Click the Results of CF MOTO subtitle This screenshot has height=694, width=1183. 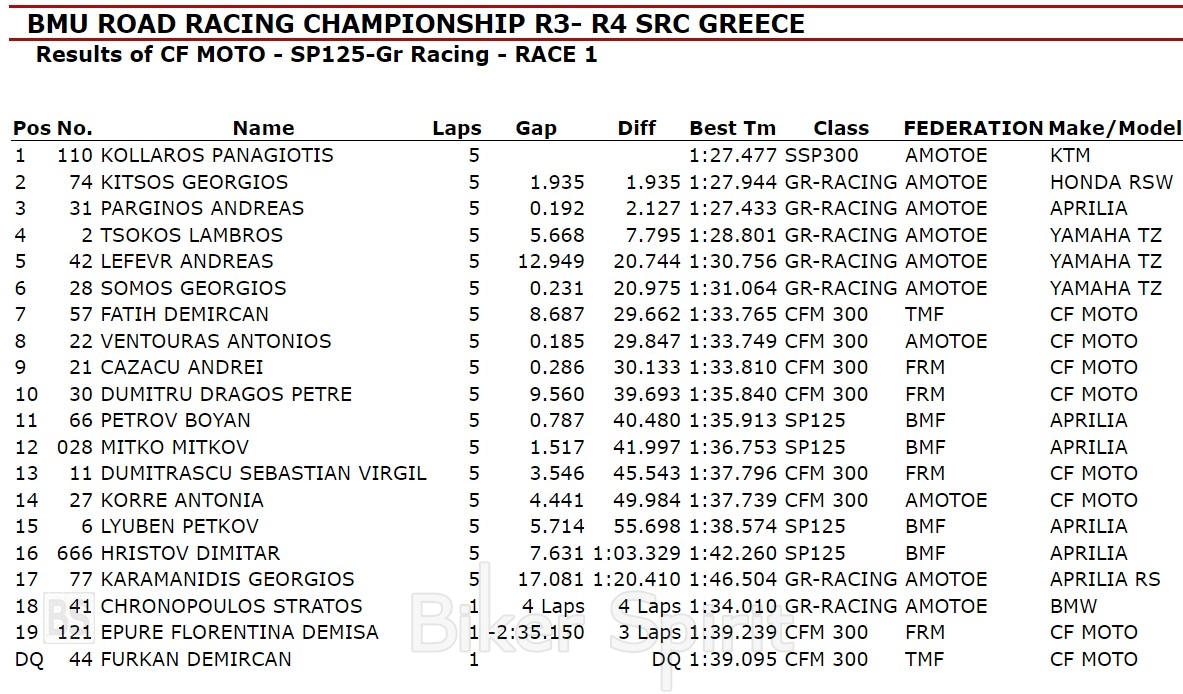coord(316,55)
